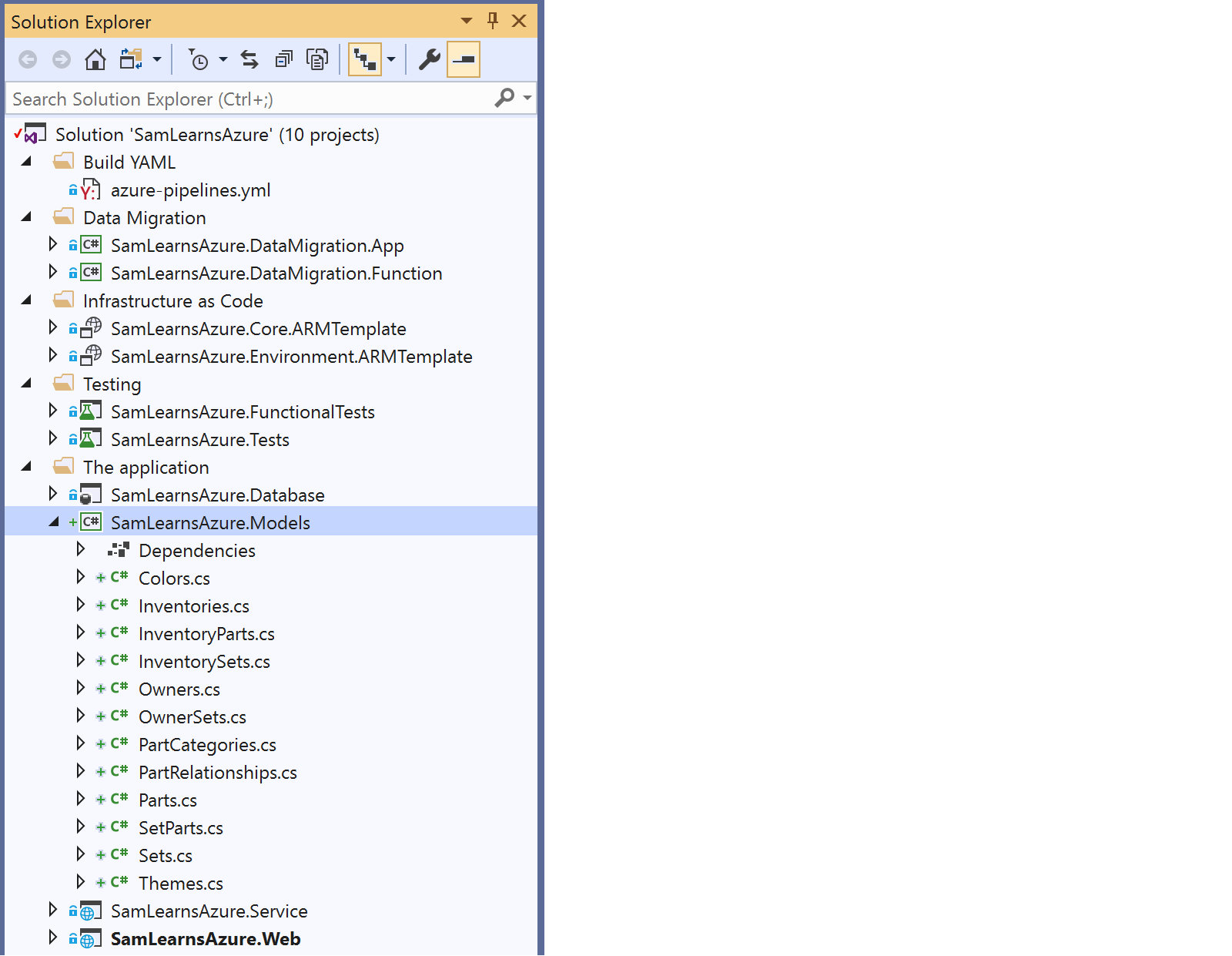Screen dimensions: 1232x956
Task: Click the Switch Views solution/folder icon
Action: click(131, 60)
